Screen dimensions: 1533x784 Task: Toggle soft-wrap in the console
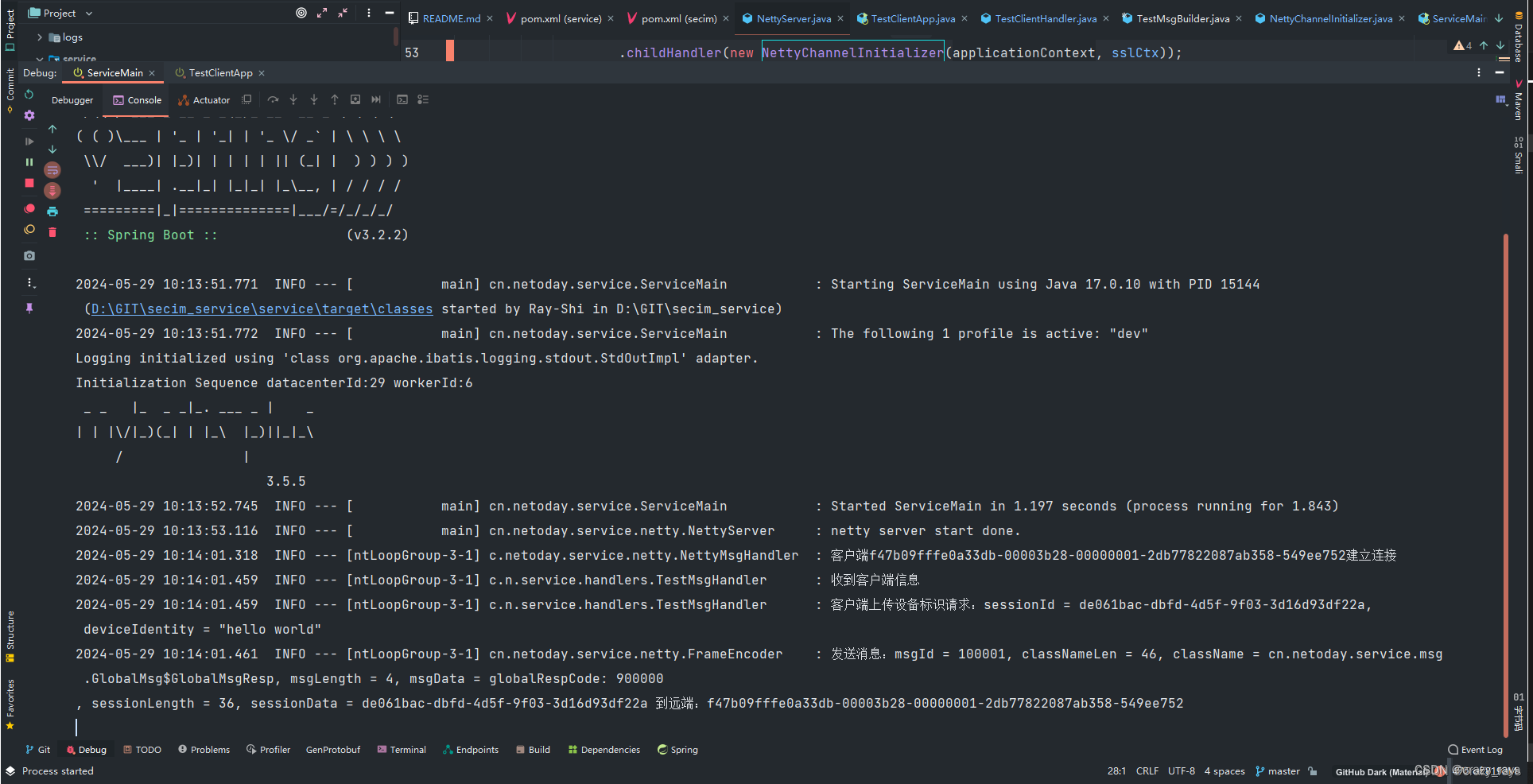tap(52, 170)
